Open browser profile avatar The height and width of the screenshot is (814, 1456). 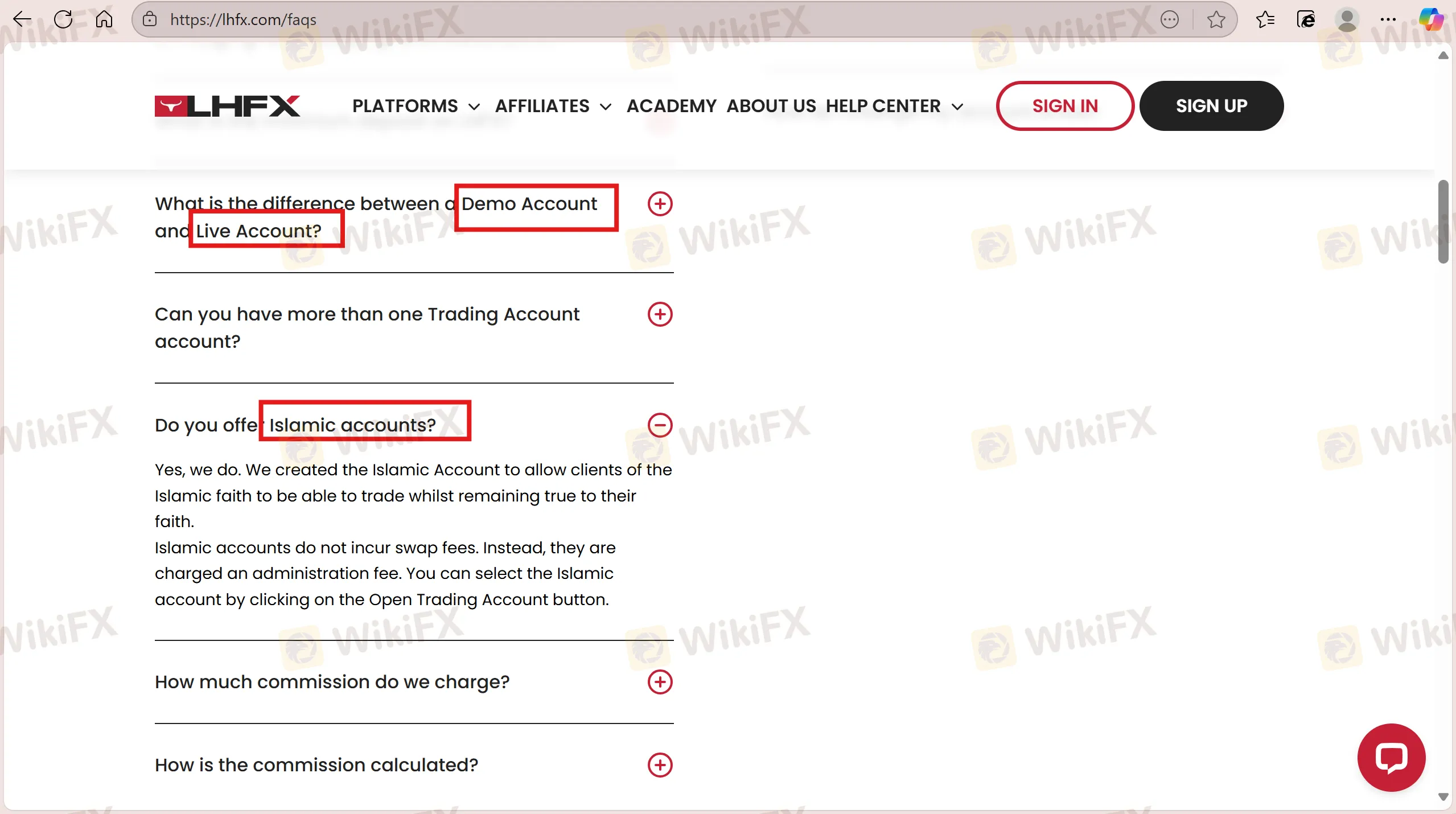1346,19
